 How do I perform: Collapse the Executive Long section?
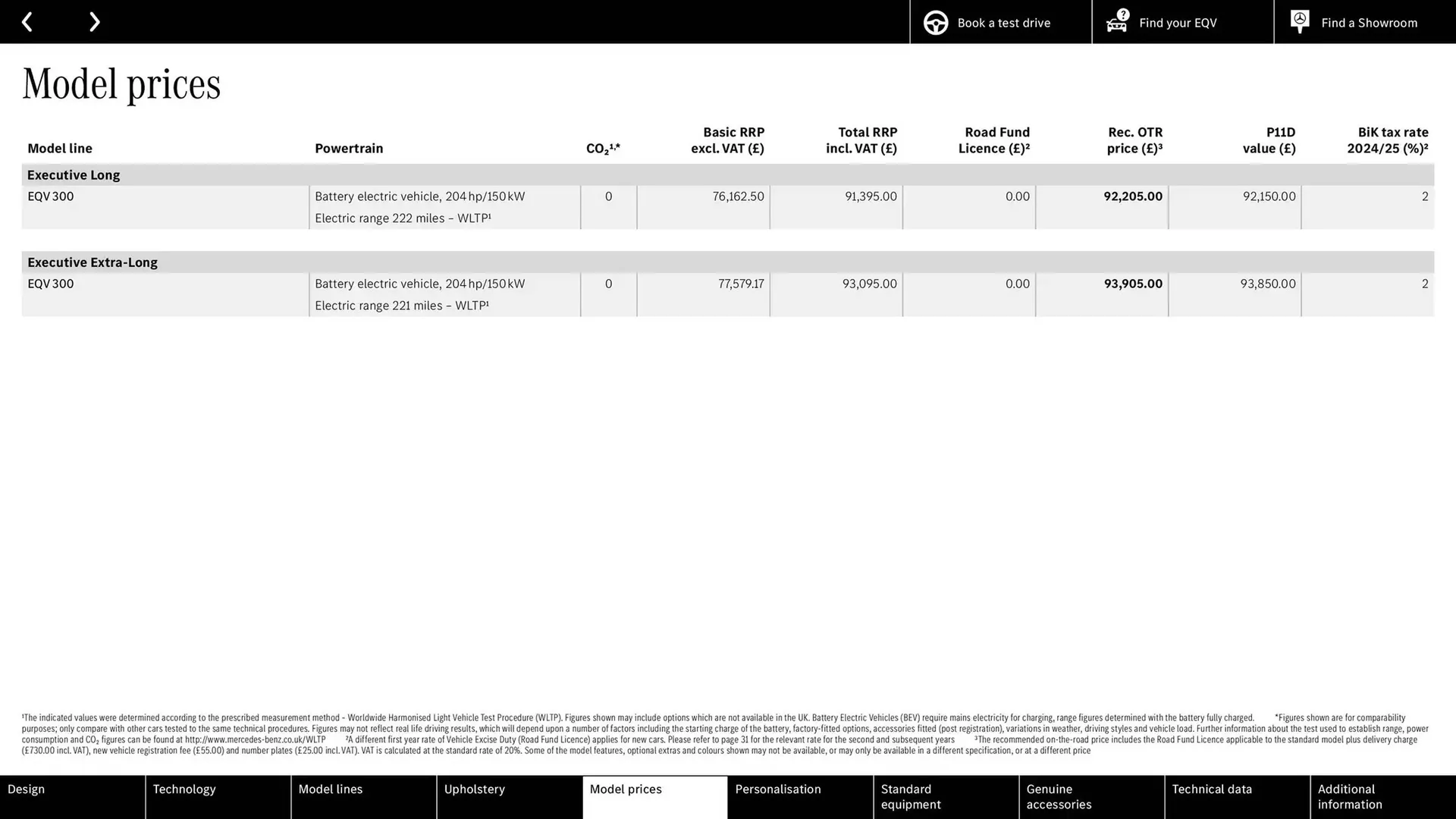(x=73, y=174)
